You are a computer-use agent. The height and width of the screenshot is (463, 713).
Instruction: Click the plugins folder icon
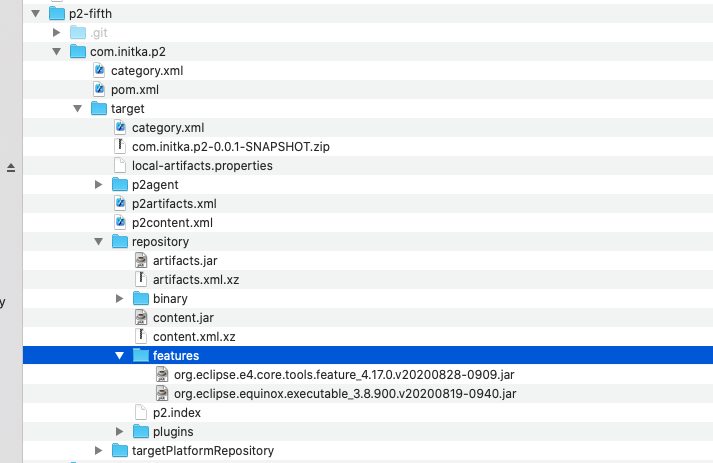pyautogui.click(x=141, y=431)
